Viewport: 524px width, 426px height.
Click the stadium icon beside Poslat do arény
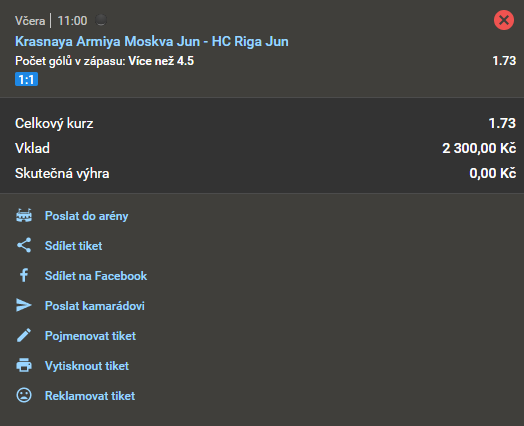[24, 216]
